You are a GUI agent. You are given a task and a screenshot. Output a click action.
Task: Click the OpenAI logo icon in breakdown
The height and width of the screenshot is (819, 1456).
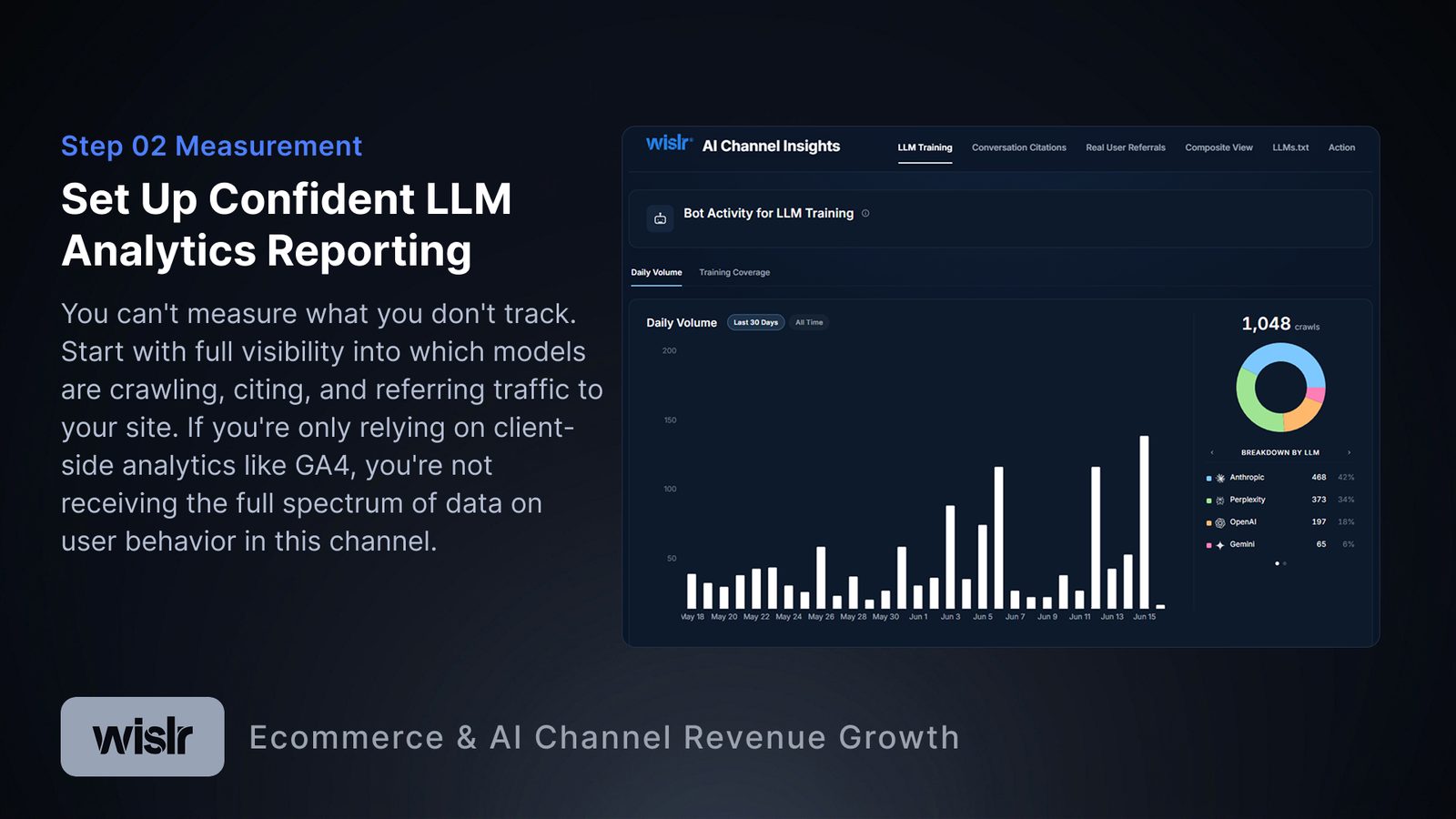tap(1220, 522)
